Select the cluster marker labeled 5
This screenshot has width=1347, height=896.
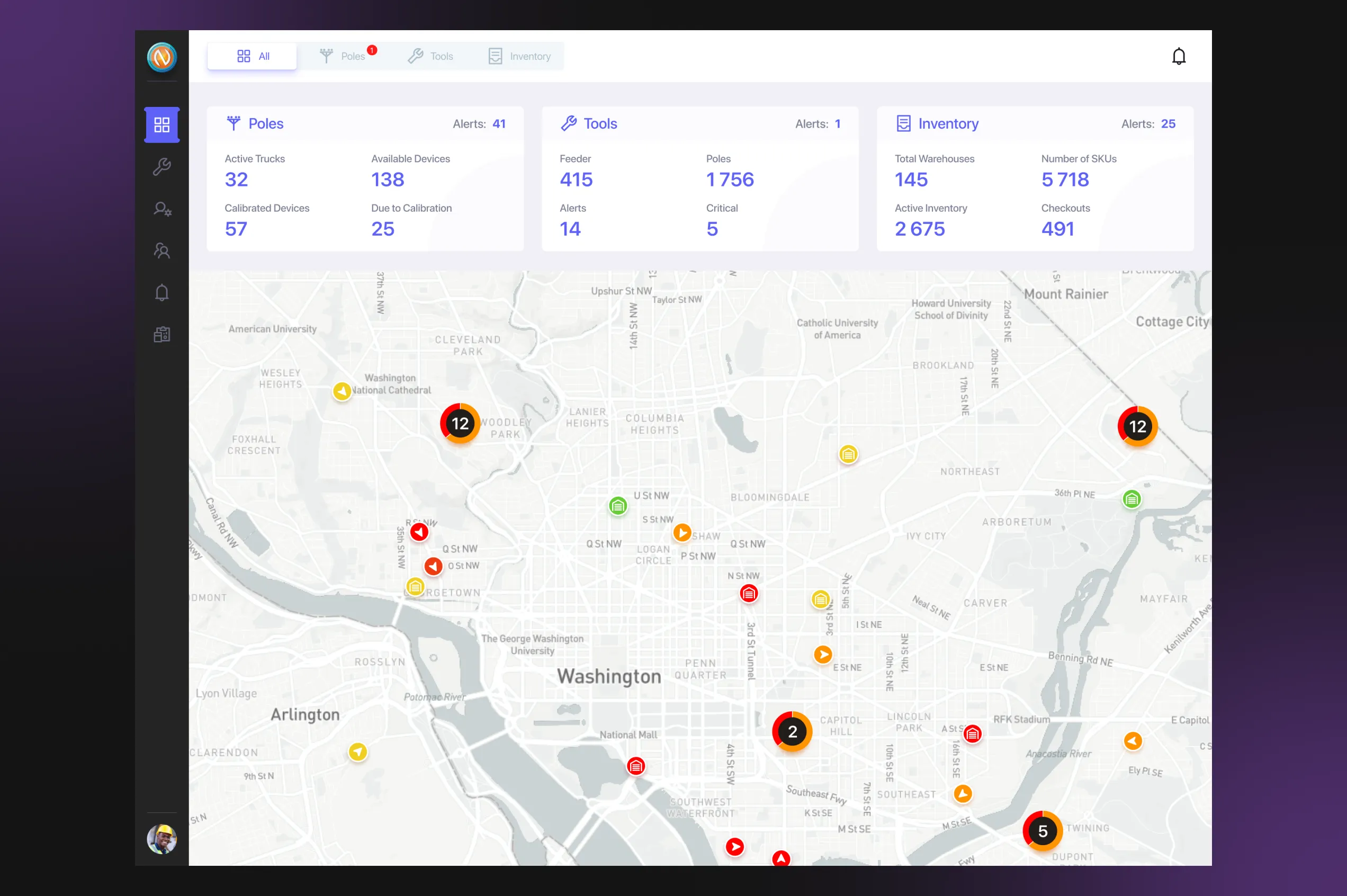point(1043,831)
